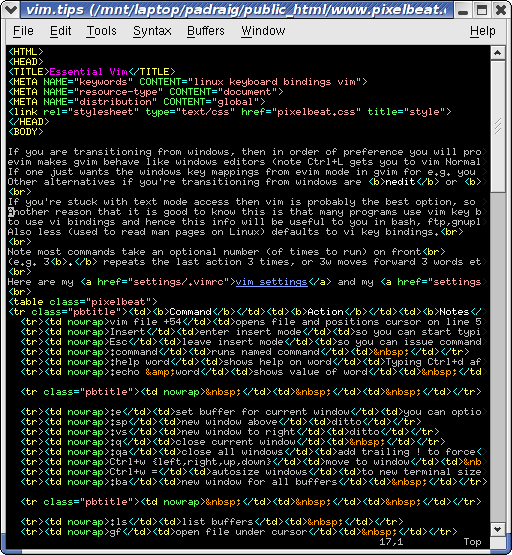Minimize the vim.tips window
Screen dimensions: 512x555
point(463,10)
